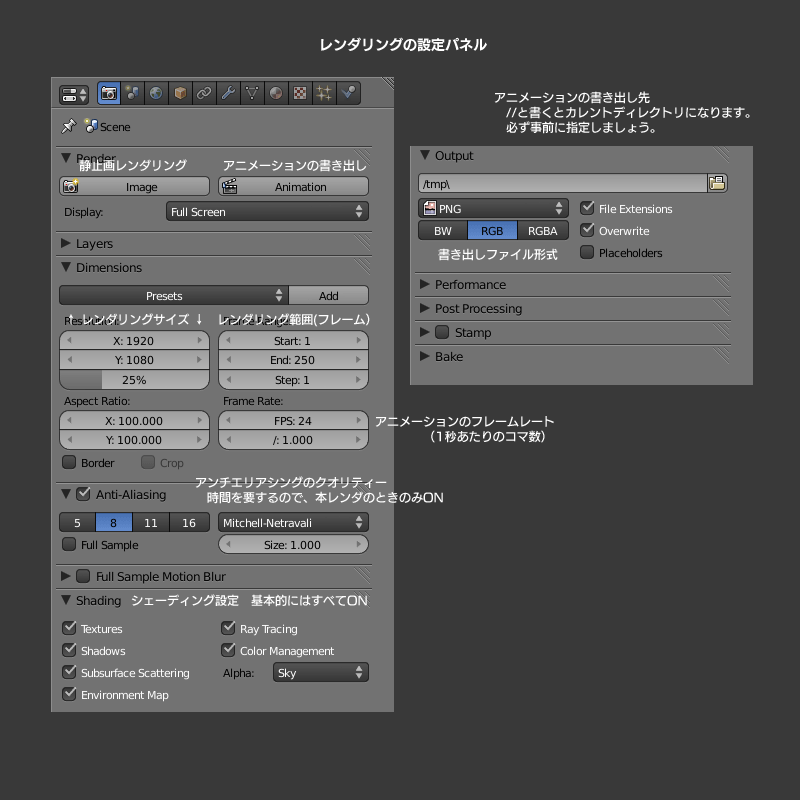
Task: Open the Texture properties checkerboard icon
Action: click(300, 94)
